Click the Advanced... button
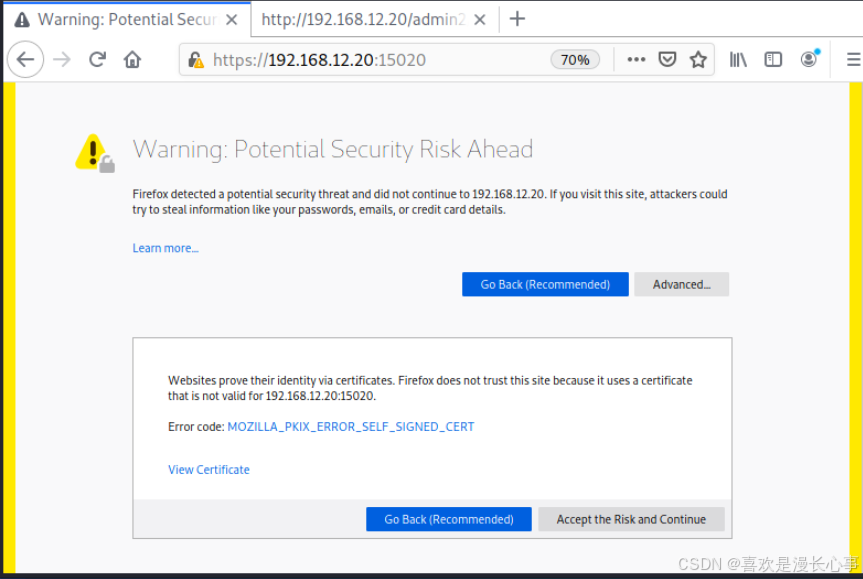This screenshot has height=579, width=863. click(x=681, y=285)
